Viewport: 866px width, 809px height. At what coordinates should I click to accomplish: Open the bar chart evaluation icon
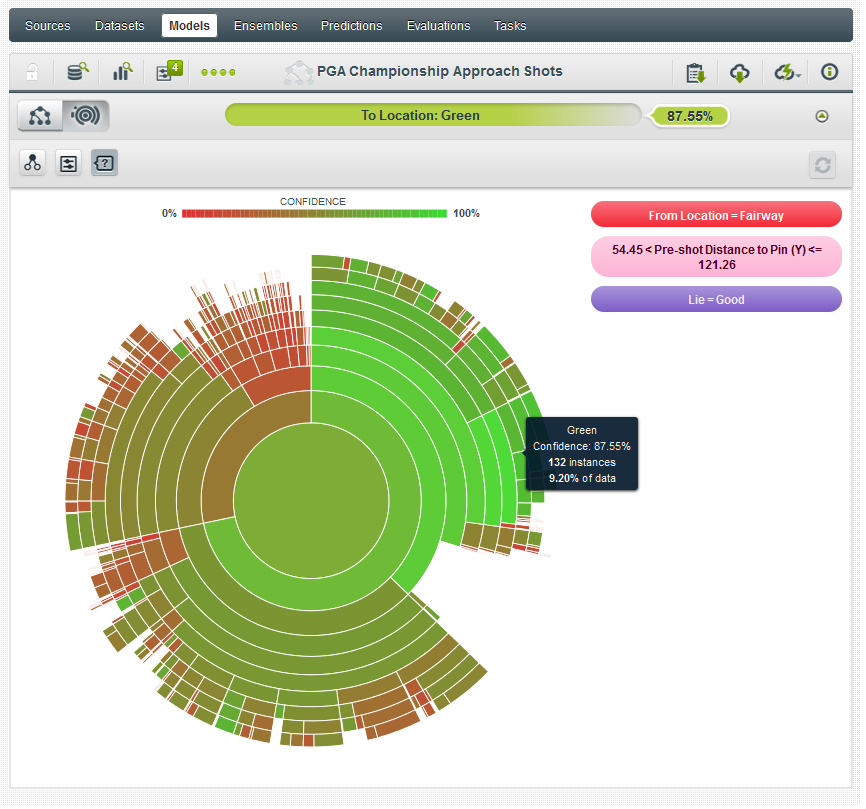pyautogui.click(x=122, y=72)
